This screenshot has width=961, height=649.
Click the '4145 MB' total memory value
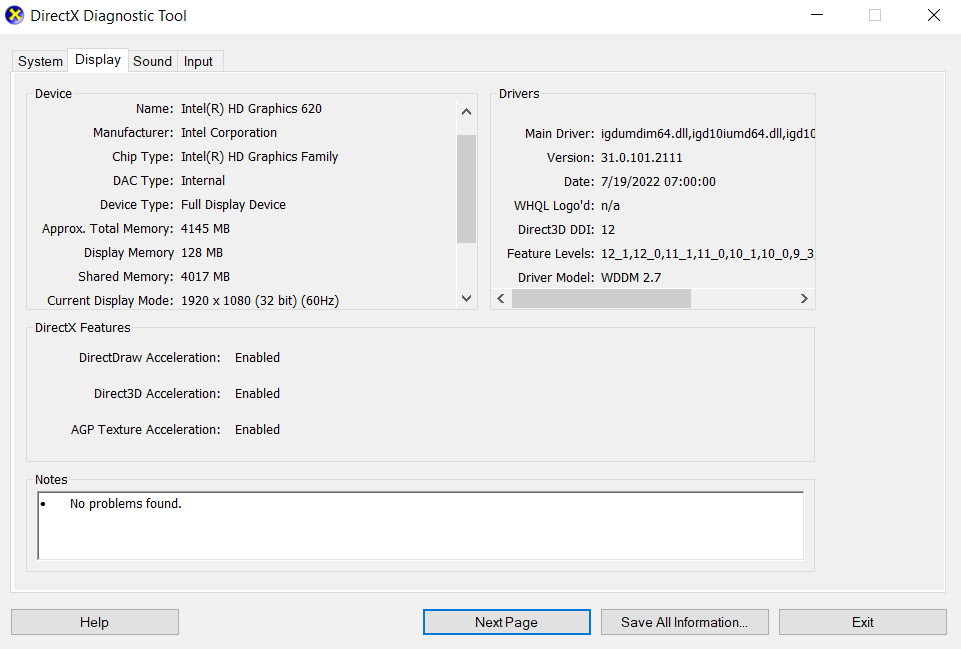pos(205,229)
